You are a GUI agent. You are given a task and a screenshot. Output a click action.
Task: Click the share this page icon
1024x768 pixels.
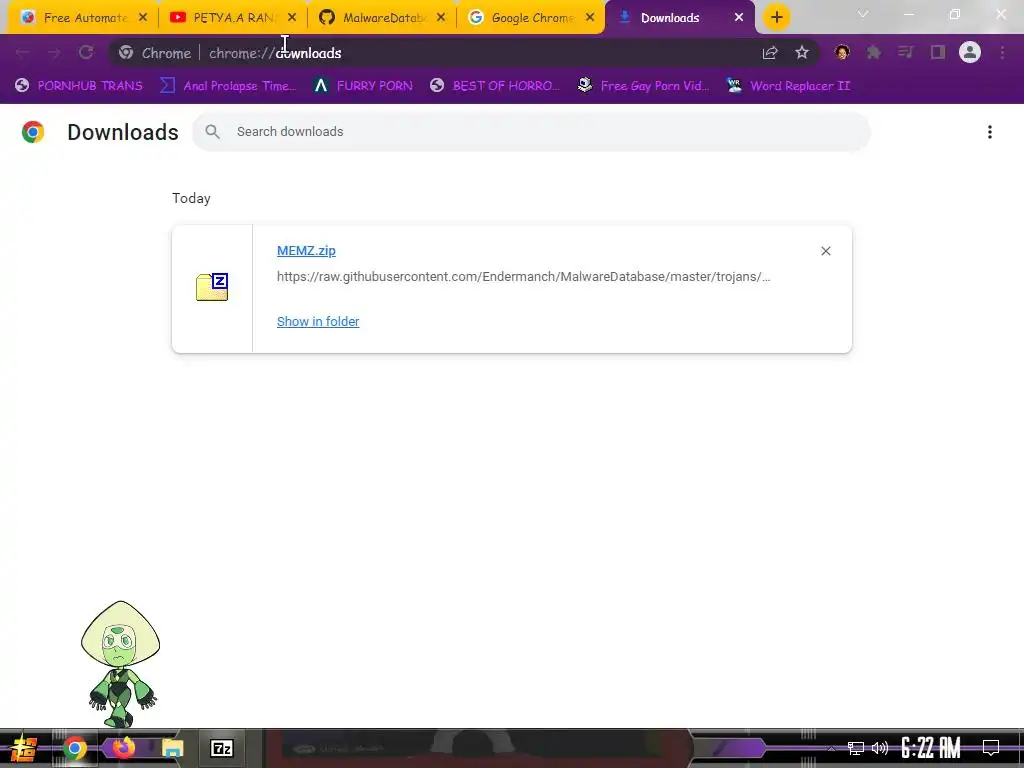point(770,53)
